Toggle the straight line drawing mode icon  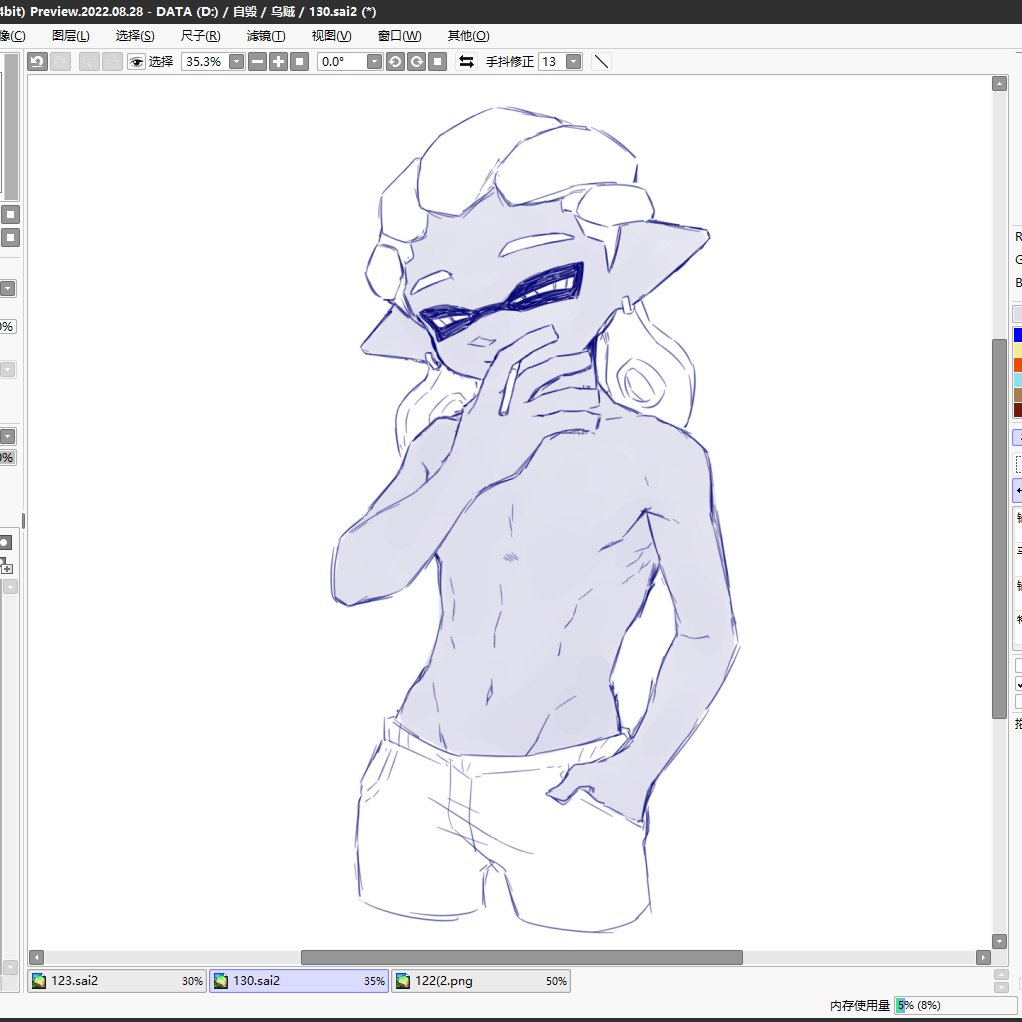click(x=601, y=61)
